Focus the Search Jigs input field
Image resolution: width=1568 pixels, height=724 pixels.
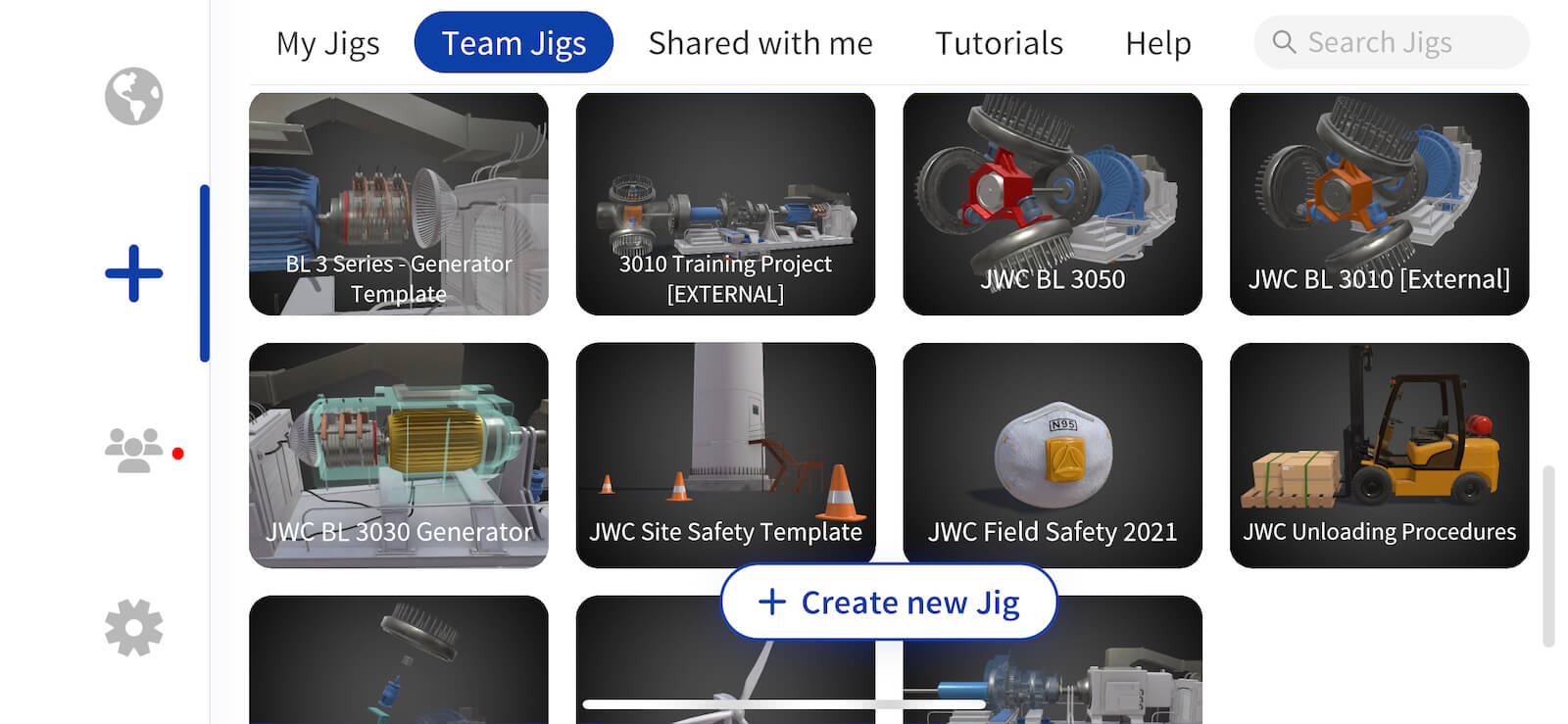click(x=1392, y=42)
